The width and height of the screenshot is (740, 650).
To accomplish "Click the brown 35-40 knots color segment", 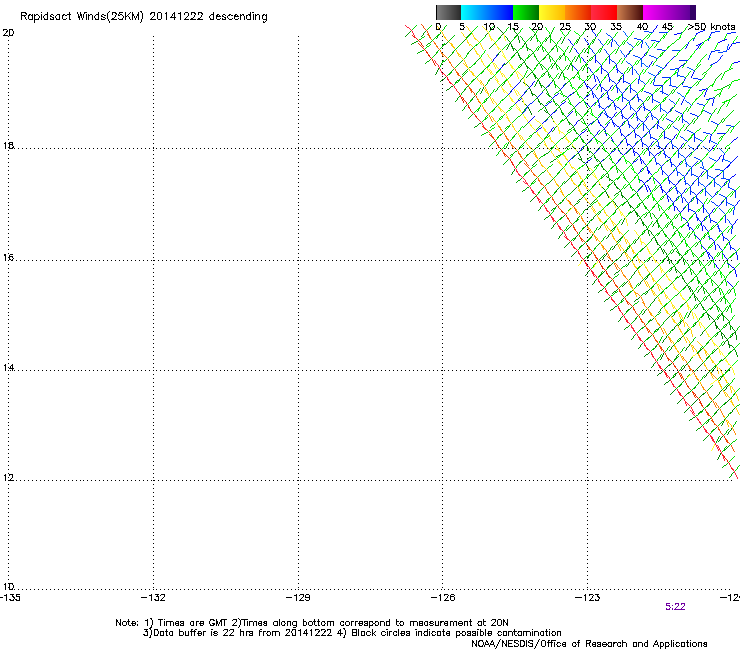I will pos(630,12).
